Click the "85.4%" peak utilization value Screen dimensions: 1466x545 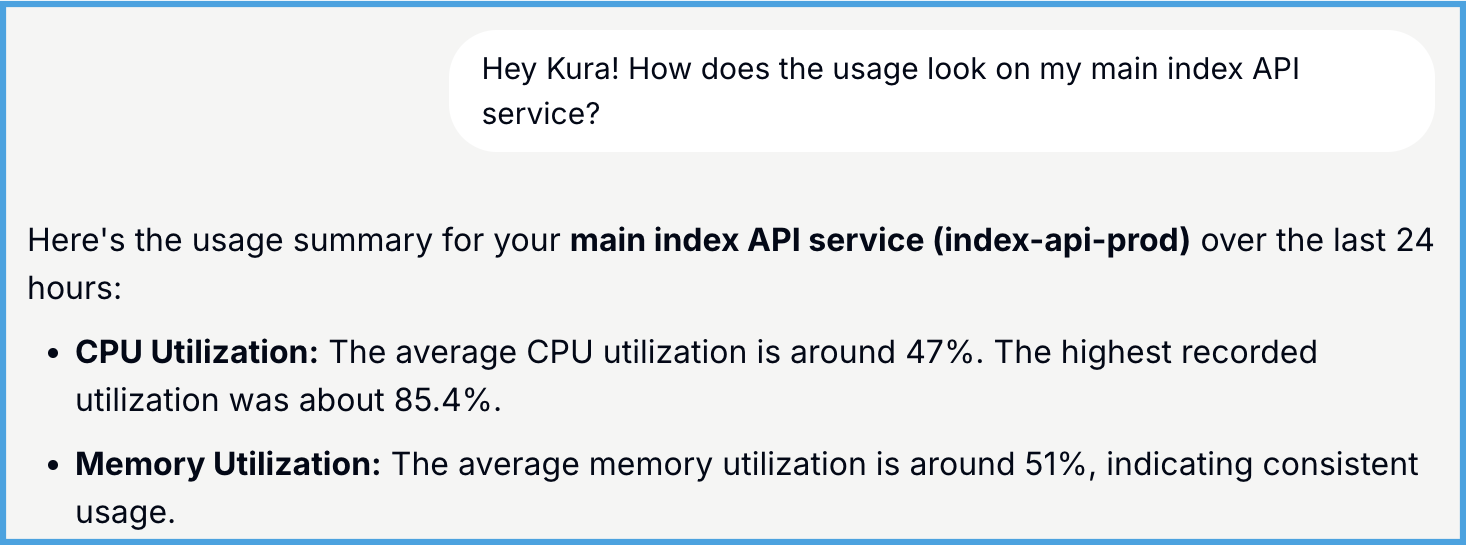click(441, 400)
